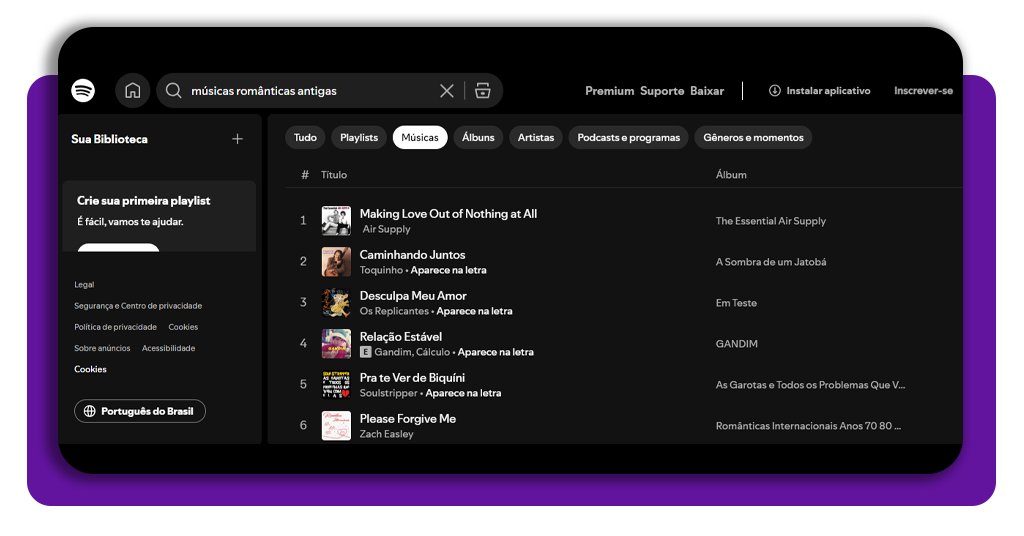Open artist Zach Easley

[387, 434]
